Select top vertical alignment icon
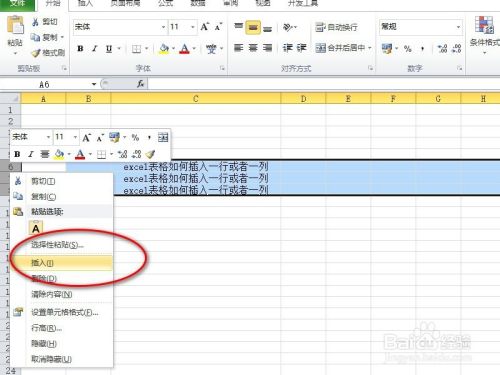Screen dimensions: 500x375 238,26
